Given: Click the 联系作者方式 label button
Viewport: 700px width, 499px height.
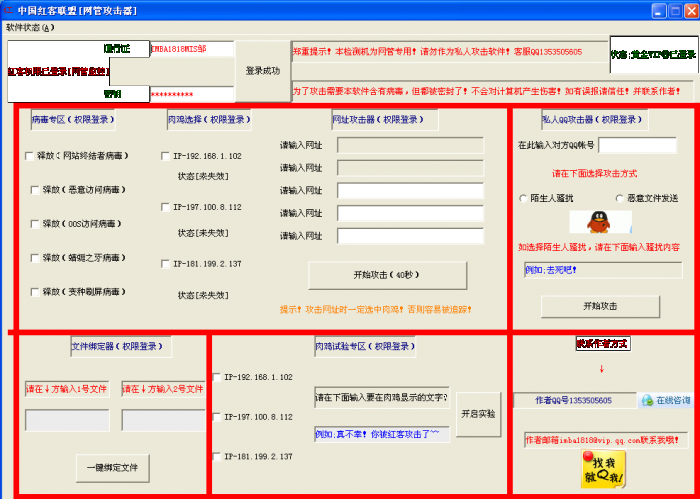Looking at the screenshot, I should tap(603, 344).
